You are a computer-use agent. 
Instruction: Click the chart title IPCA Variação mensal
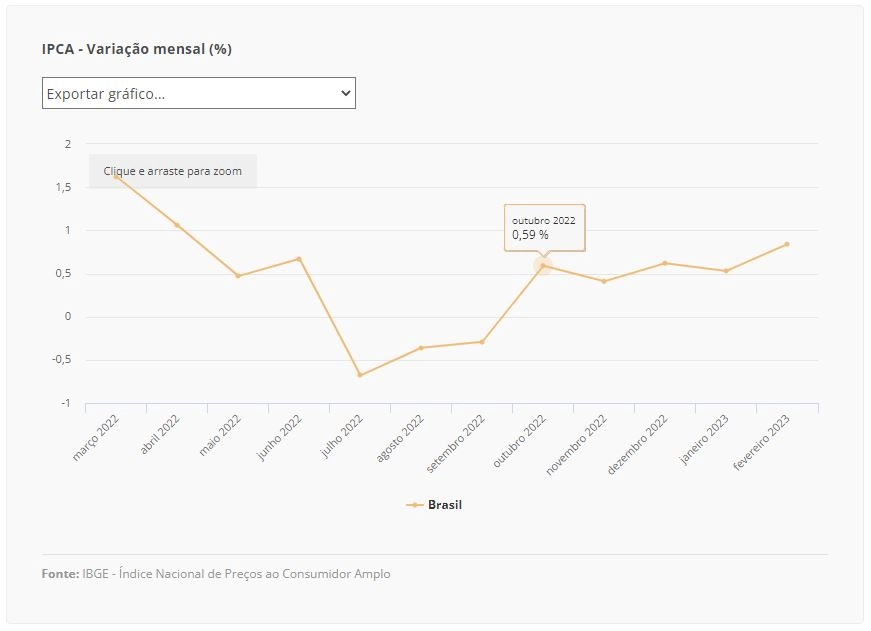click(x=137, y=49)
